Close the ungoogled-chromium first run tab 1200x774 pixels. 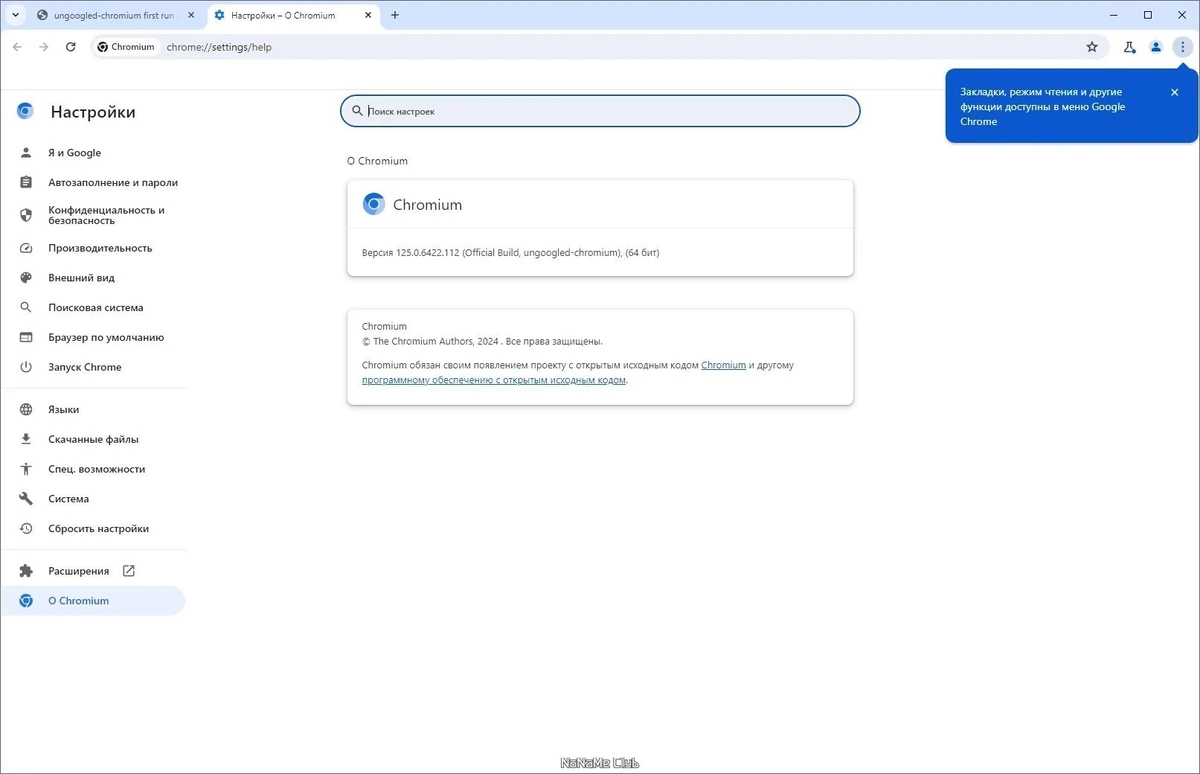191,16
